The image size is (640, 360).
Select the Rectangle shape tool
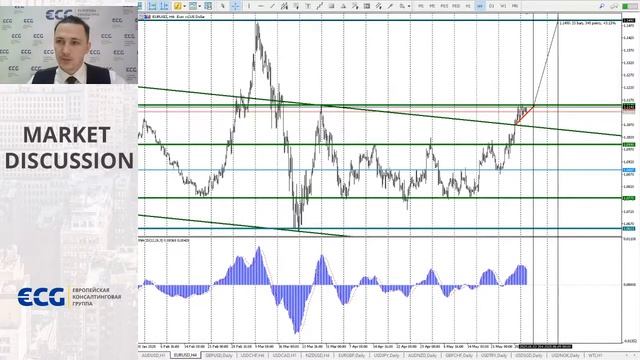[x=331, y=6]
